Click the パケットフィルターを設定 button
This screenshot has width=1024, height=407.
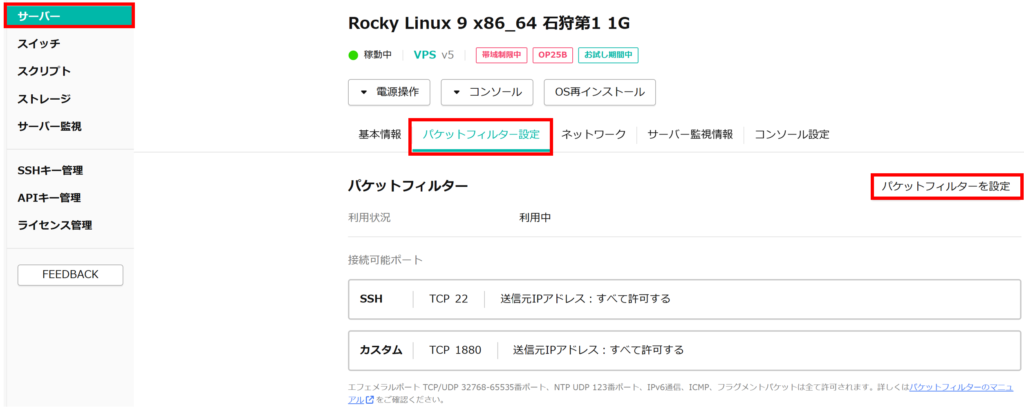(945, 186)
